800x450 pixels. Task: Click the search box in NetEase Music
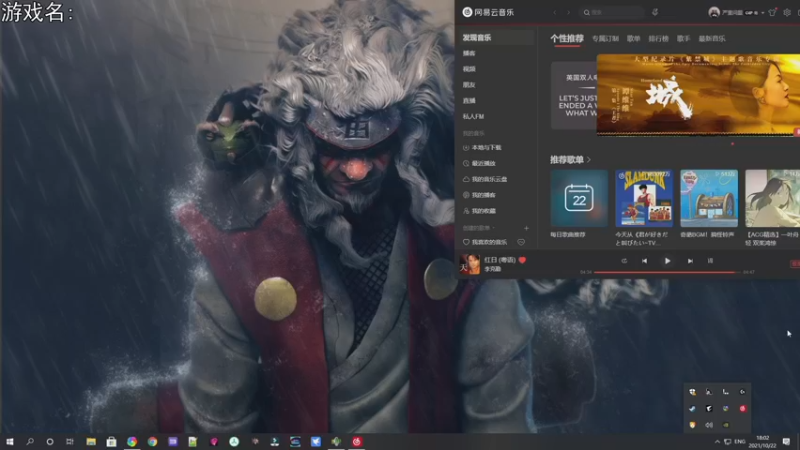pyautogui.click(x=613, y=12)
